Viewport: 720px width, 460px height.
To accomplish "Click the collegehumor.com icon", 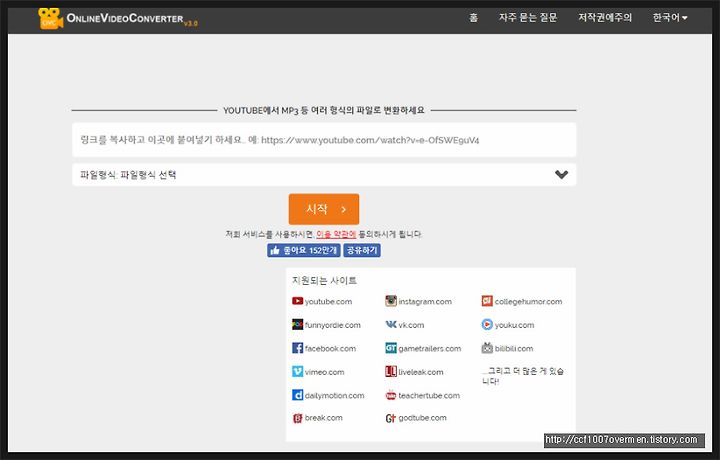I will tap(487, 301).
